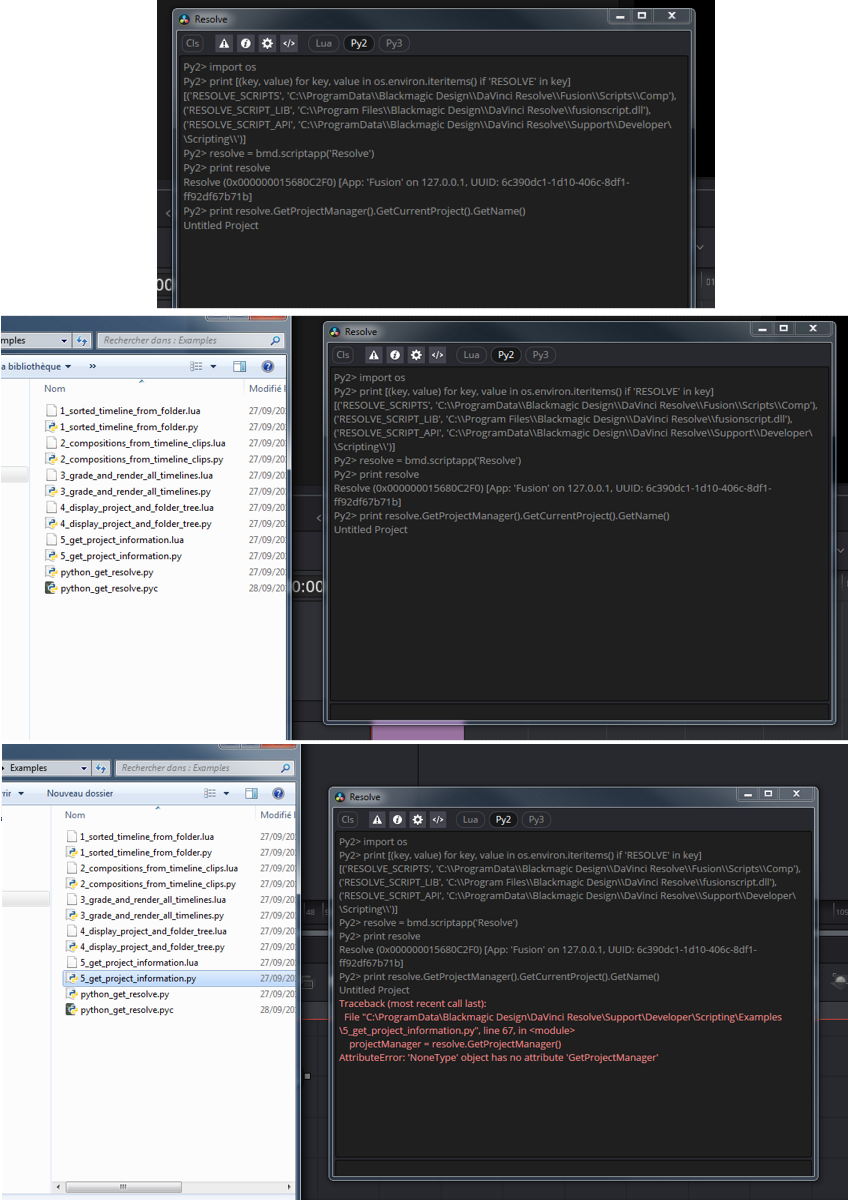This screenshot has width=848, height=1200.
Task: Click the Nom column header in the bibliothèque explorer
Action: tap(54, 388)
